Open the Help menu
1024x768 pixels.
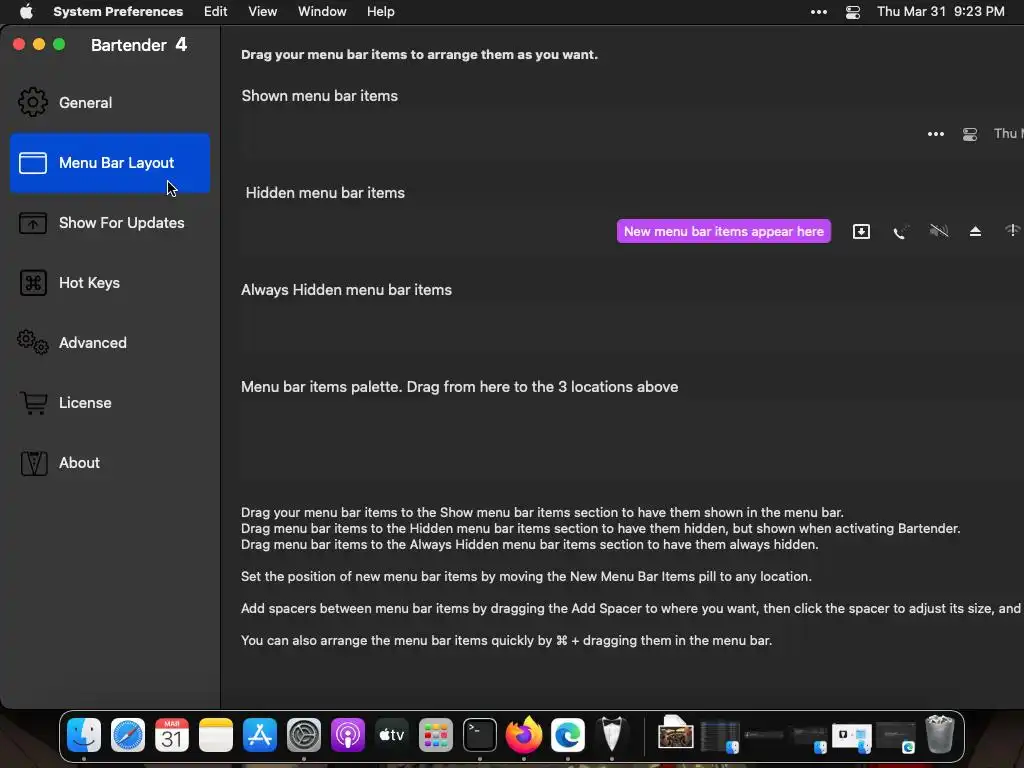381,12
